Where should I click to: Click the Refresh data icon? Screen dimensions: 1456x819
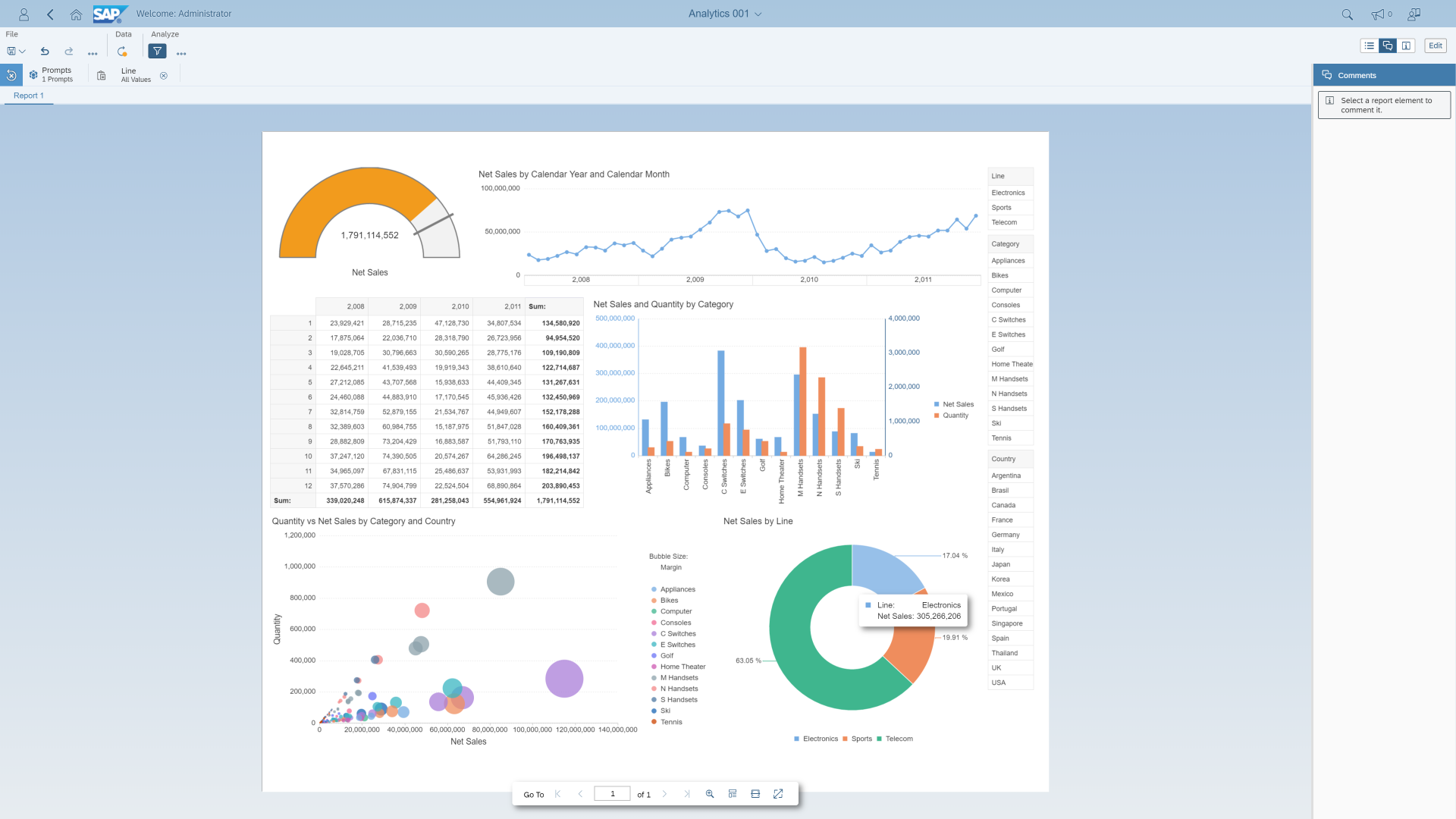(x=122, y=52)
